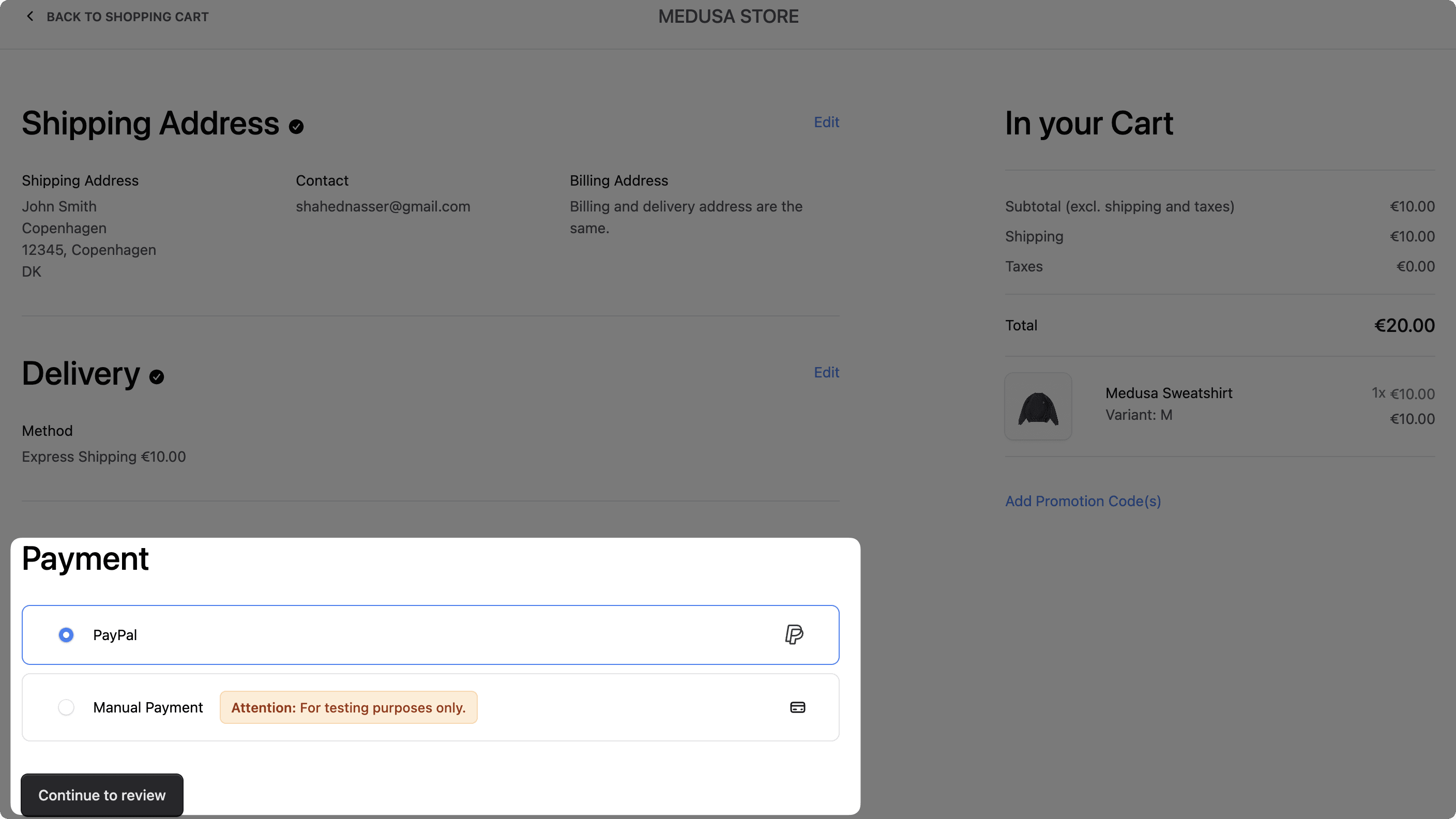The width and height of the screenshot is (1456, 819).
Task: Click the checkmark badge next to Delivery
Action: tap(157, 376)
